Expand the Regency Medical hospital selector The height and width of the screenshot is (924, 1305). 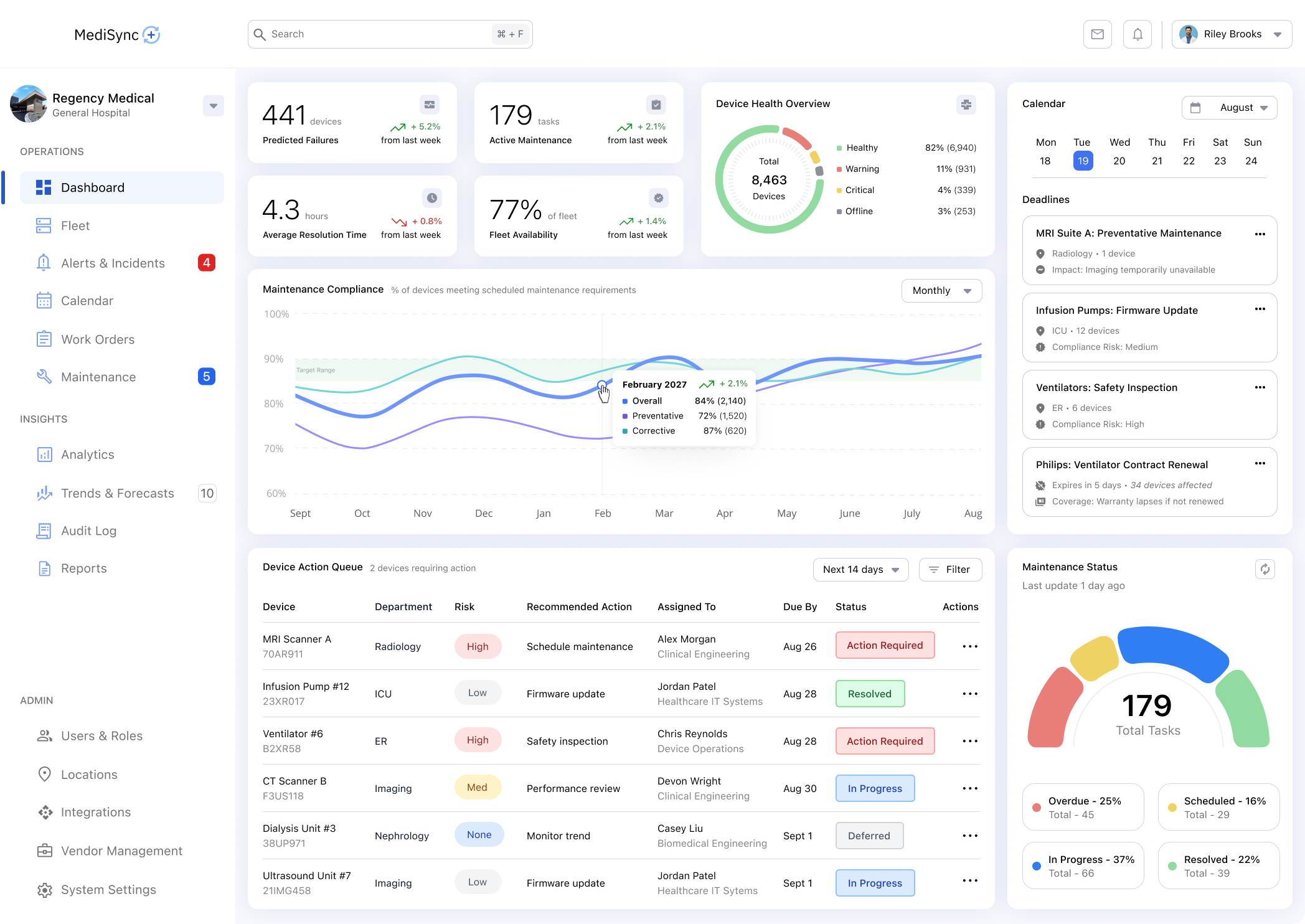click(213, 106)
